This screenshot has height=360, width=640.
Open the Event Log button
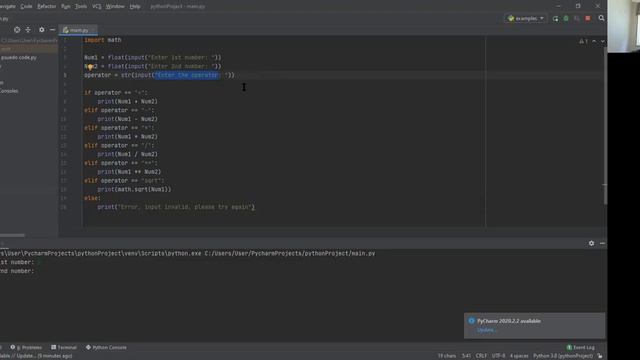[580, 347]
